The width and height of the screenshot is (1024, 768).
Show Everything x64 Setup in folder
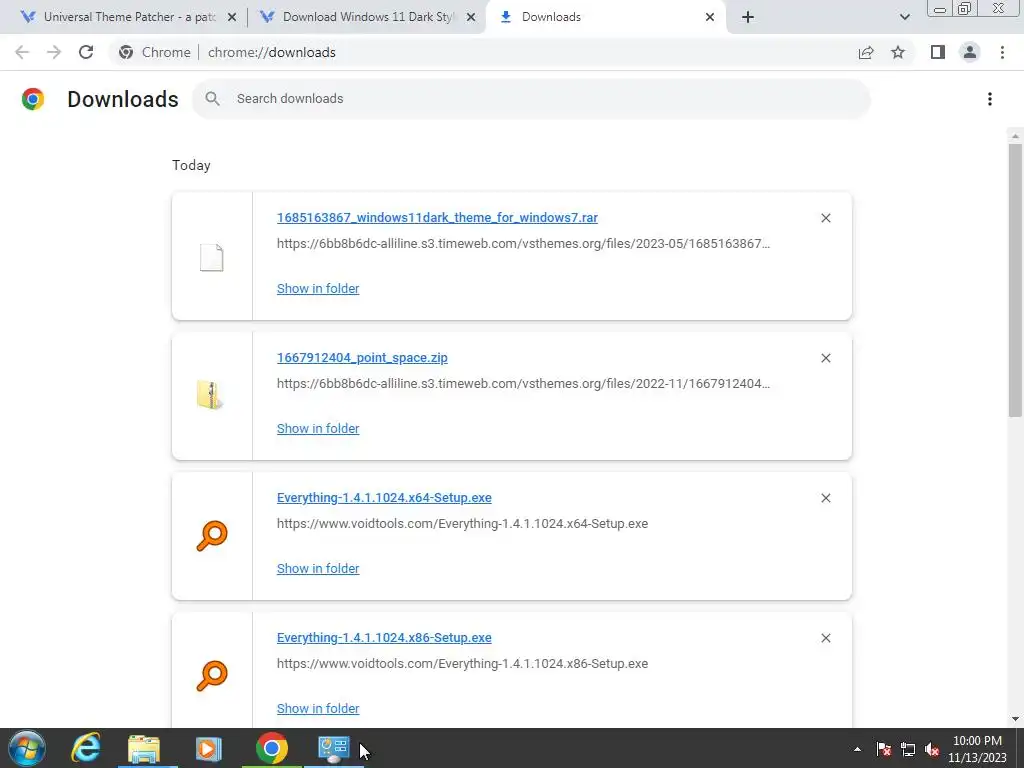318,568
